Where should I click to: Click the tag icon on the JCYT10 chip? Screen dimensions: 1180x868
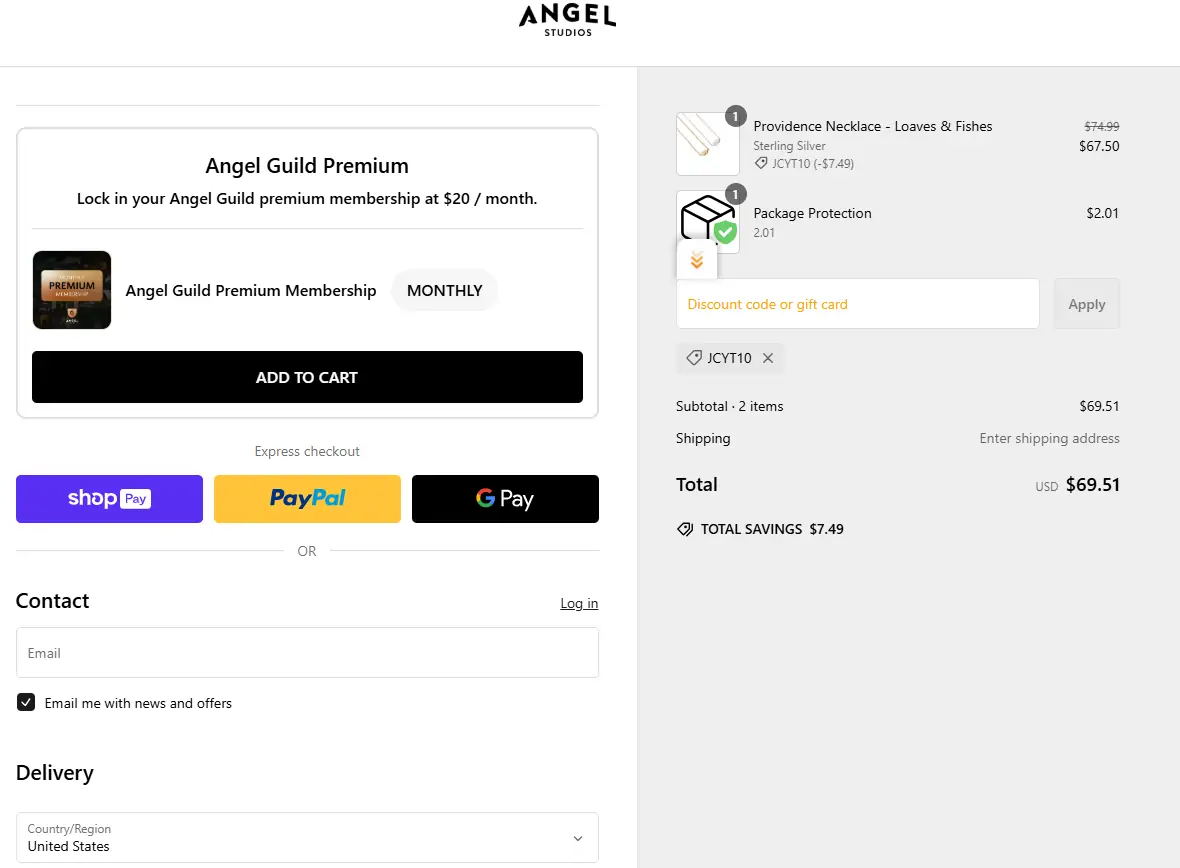pyautogui.click(x=695, y=358)
